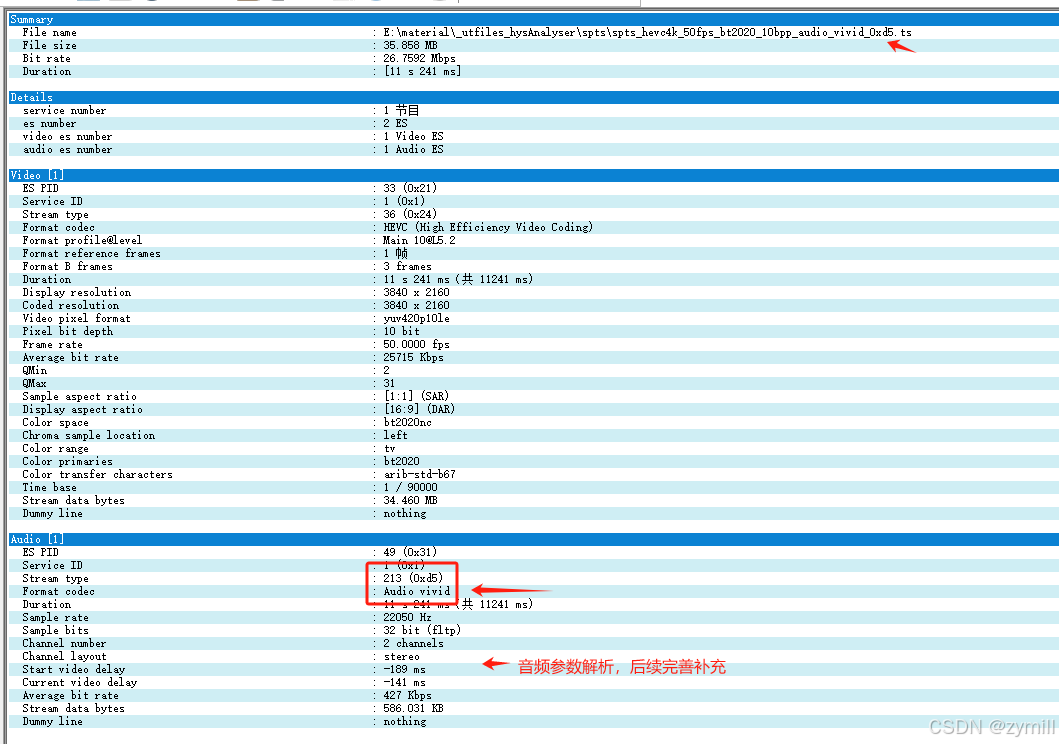Click the color space value bt2020nc
1059x744 pixels.
tap(407, 423)
